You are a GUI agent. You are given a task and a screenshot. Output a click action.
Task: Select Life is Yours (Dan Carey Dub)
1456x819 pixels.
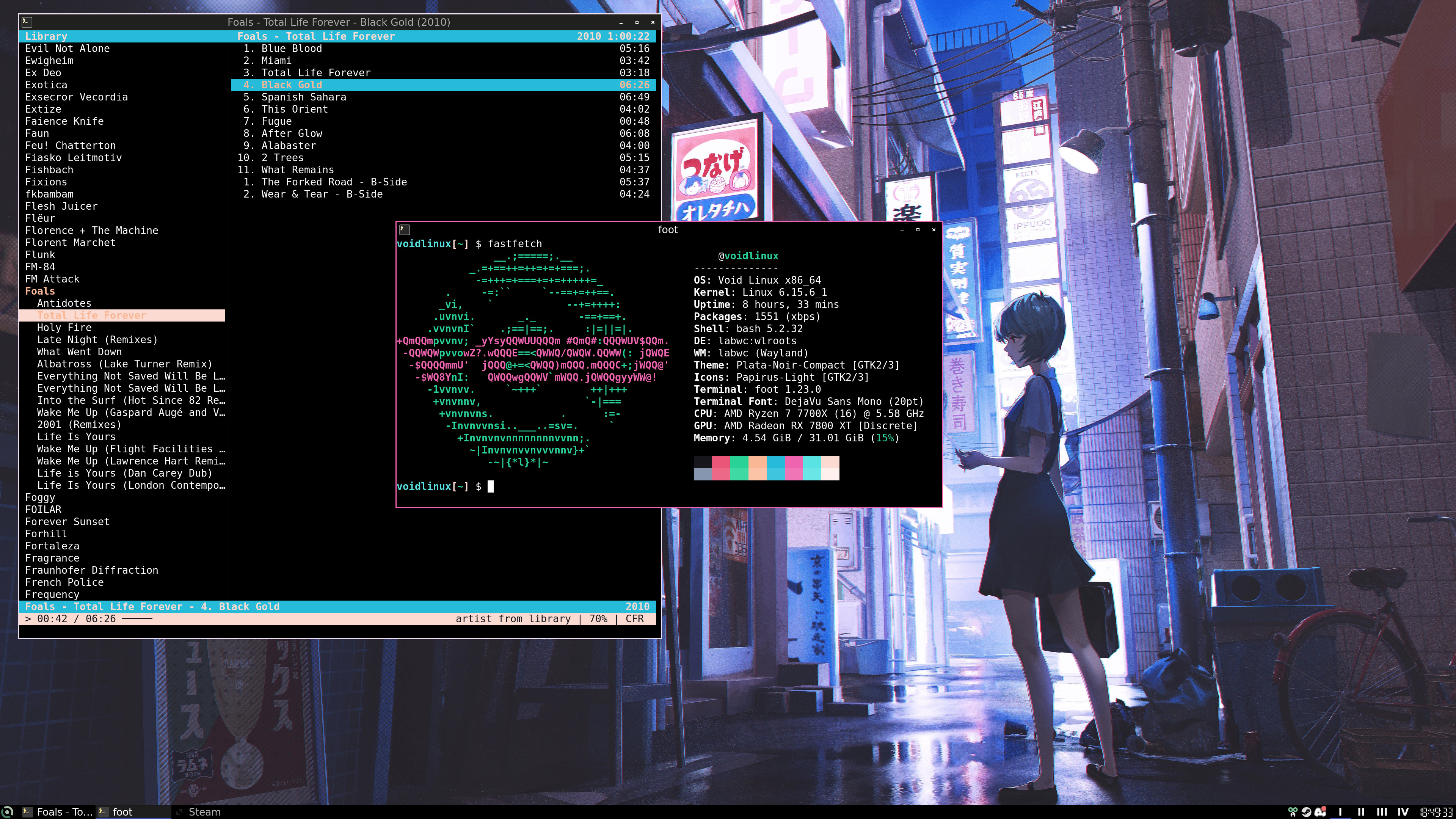click(124, 473)
